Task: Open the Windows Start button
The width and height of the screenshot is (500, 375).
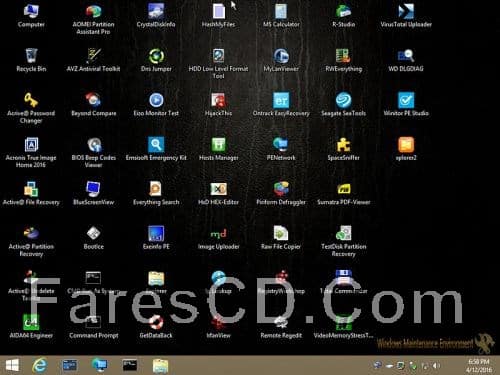Action: tap(12, 366)
